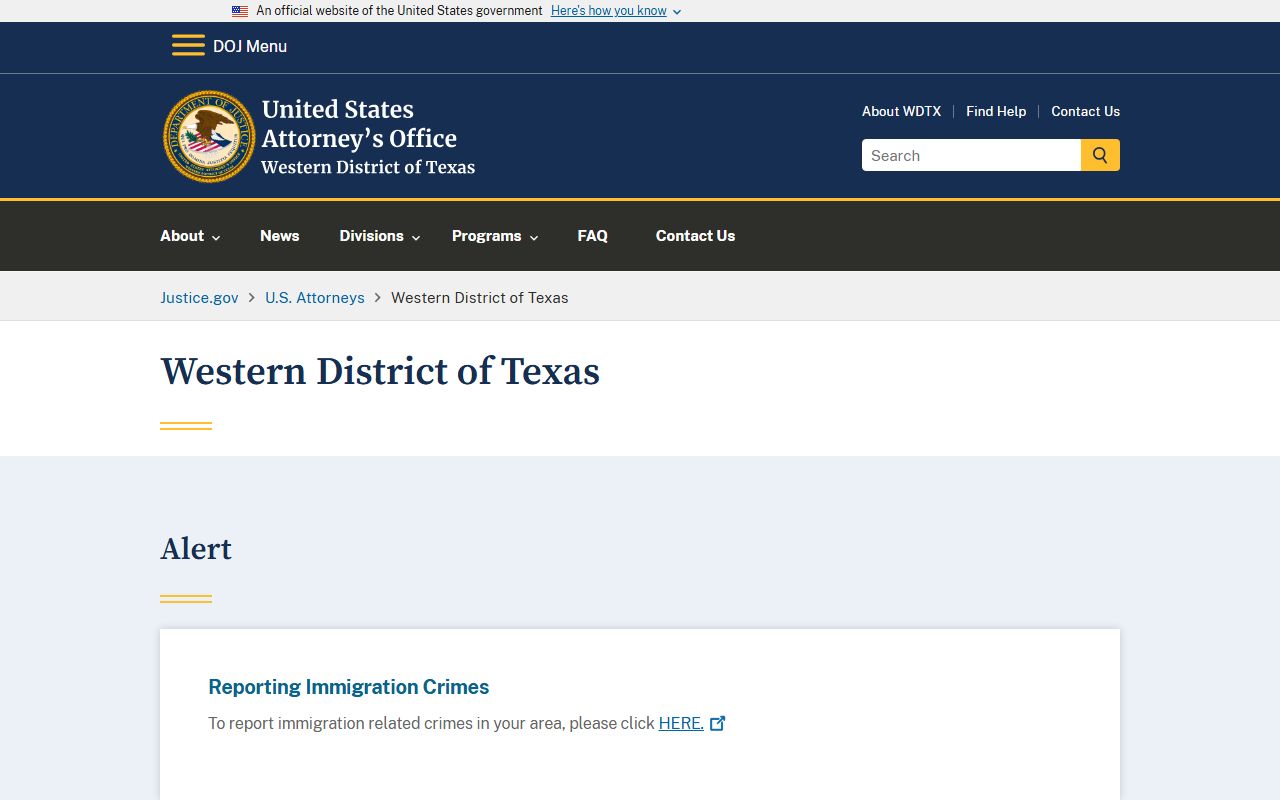
Task: Click the DOJ Menu text label
Action: point(250,46)
